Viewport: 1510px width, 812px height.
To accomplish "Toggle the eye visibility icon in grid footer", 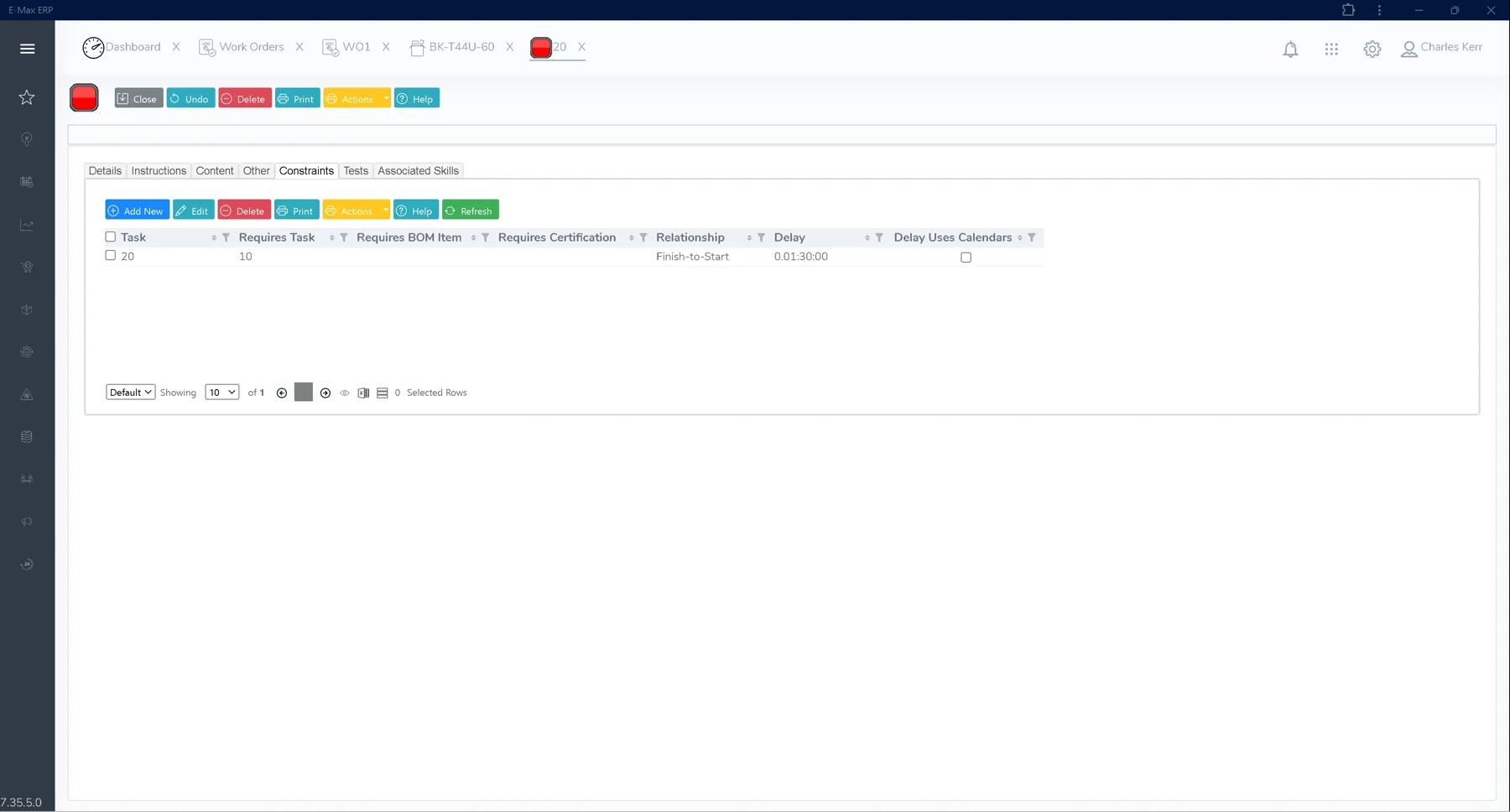I will 345,393.
